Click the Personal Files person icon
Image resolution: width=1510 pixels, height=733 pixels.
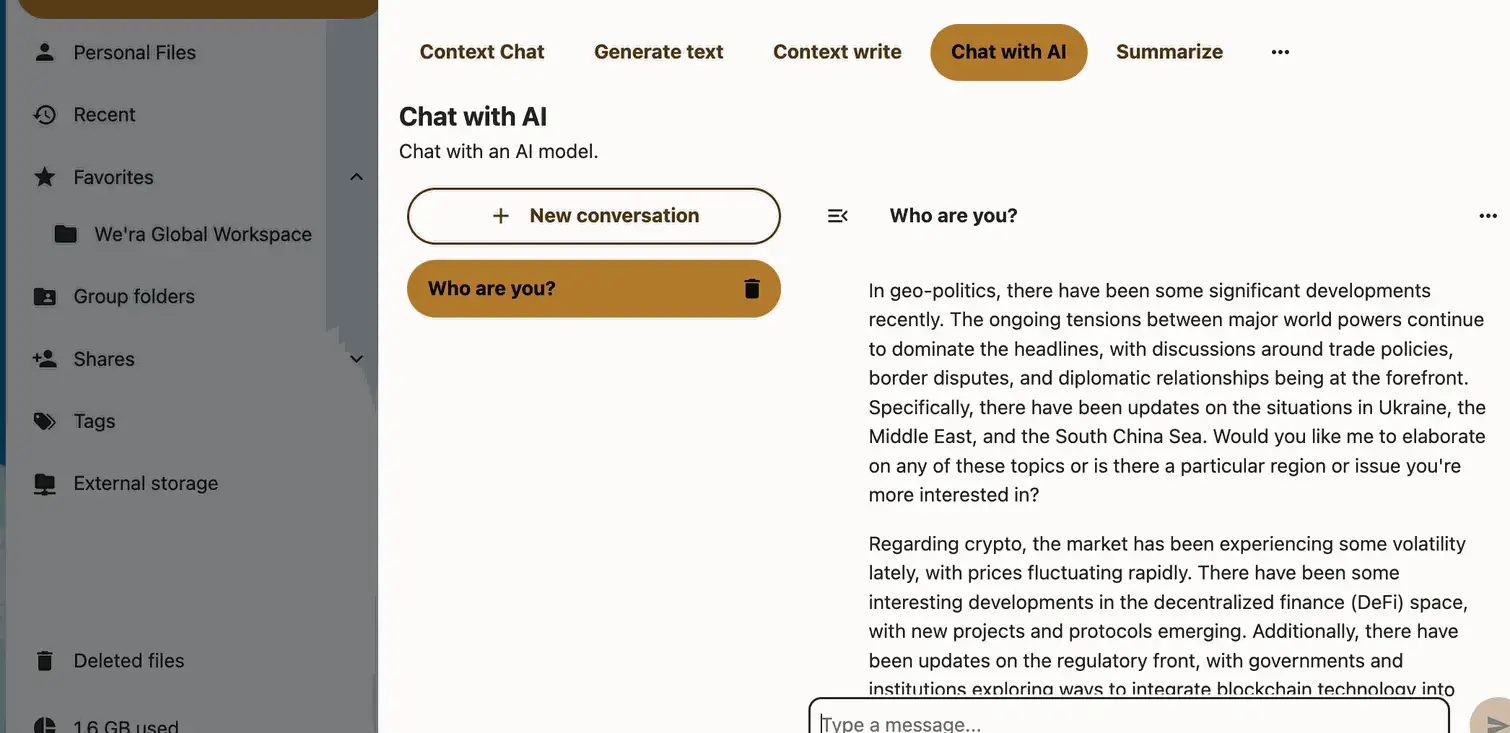click(44, 52)
